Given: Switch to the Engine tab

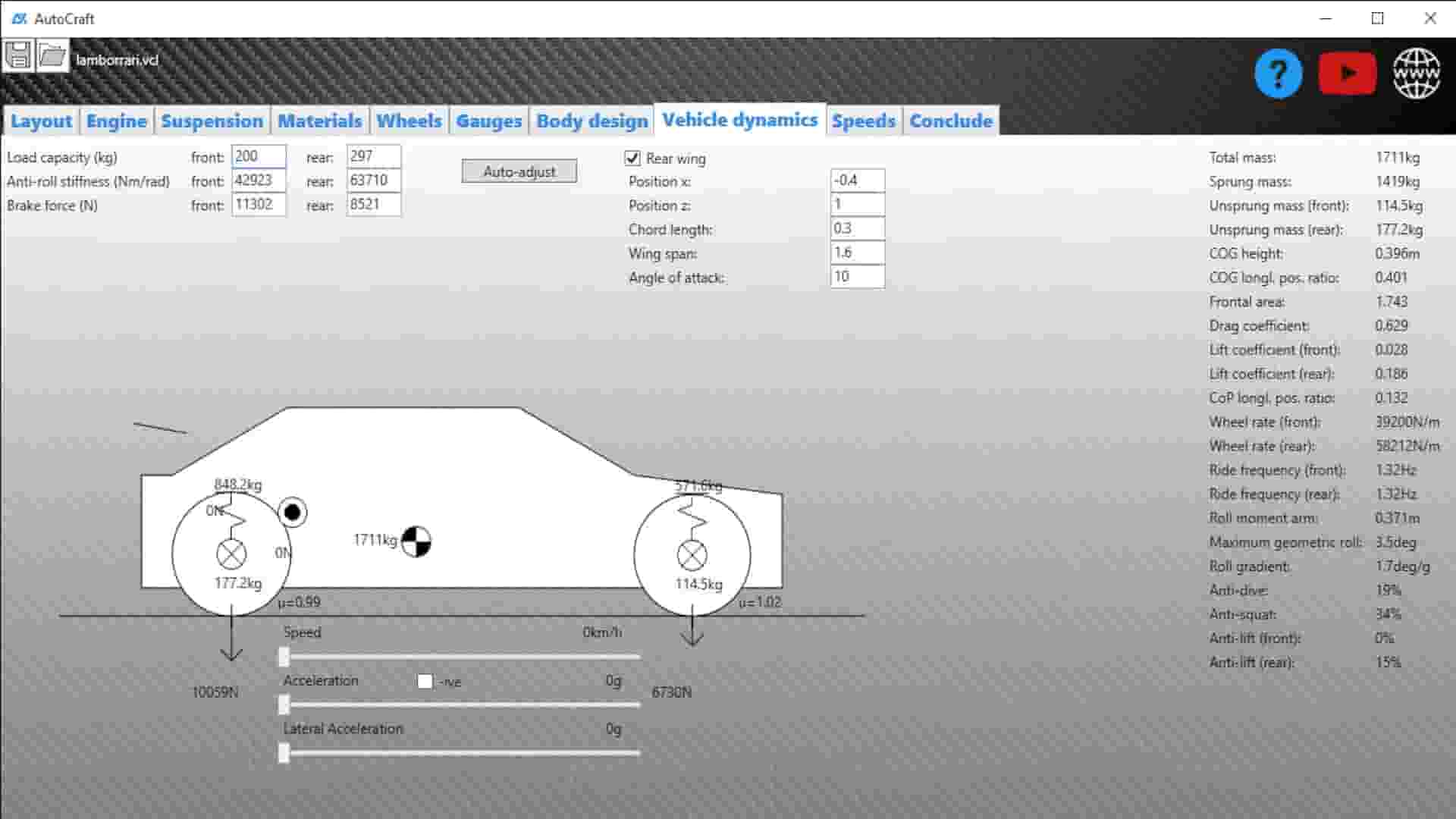Looking at the screenshot, I should [115, 120].
